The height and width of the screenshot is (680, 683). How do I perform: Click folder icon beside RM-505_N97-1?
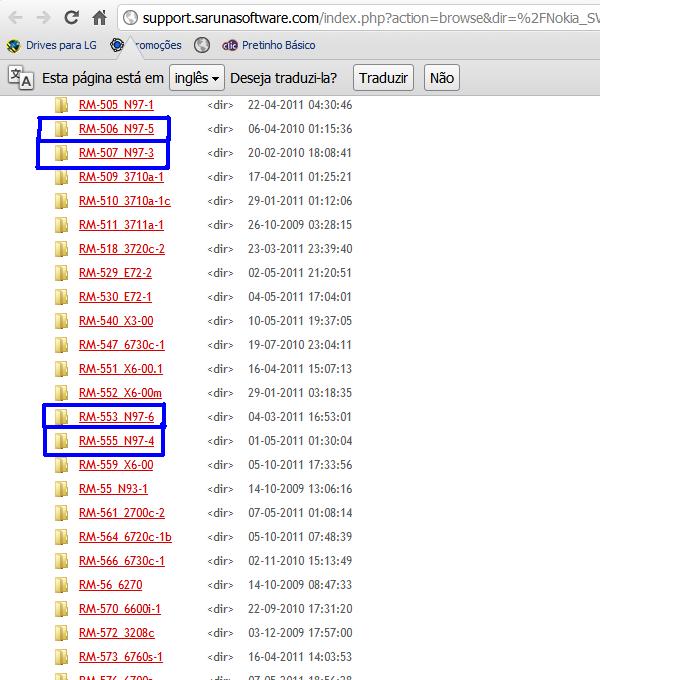click(x=61, y=105)
